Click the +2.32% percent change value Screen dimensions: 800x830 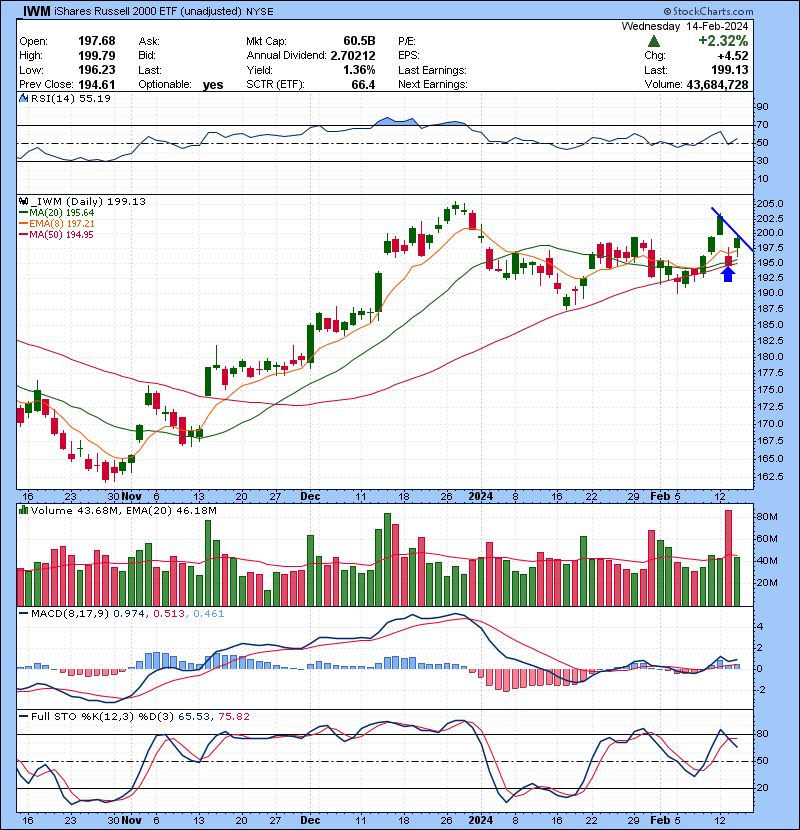tap(723, 41)
